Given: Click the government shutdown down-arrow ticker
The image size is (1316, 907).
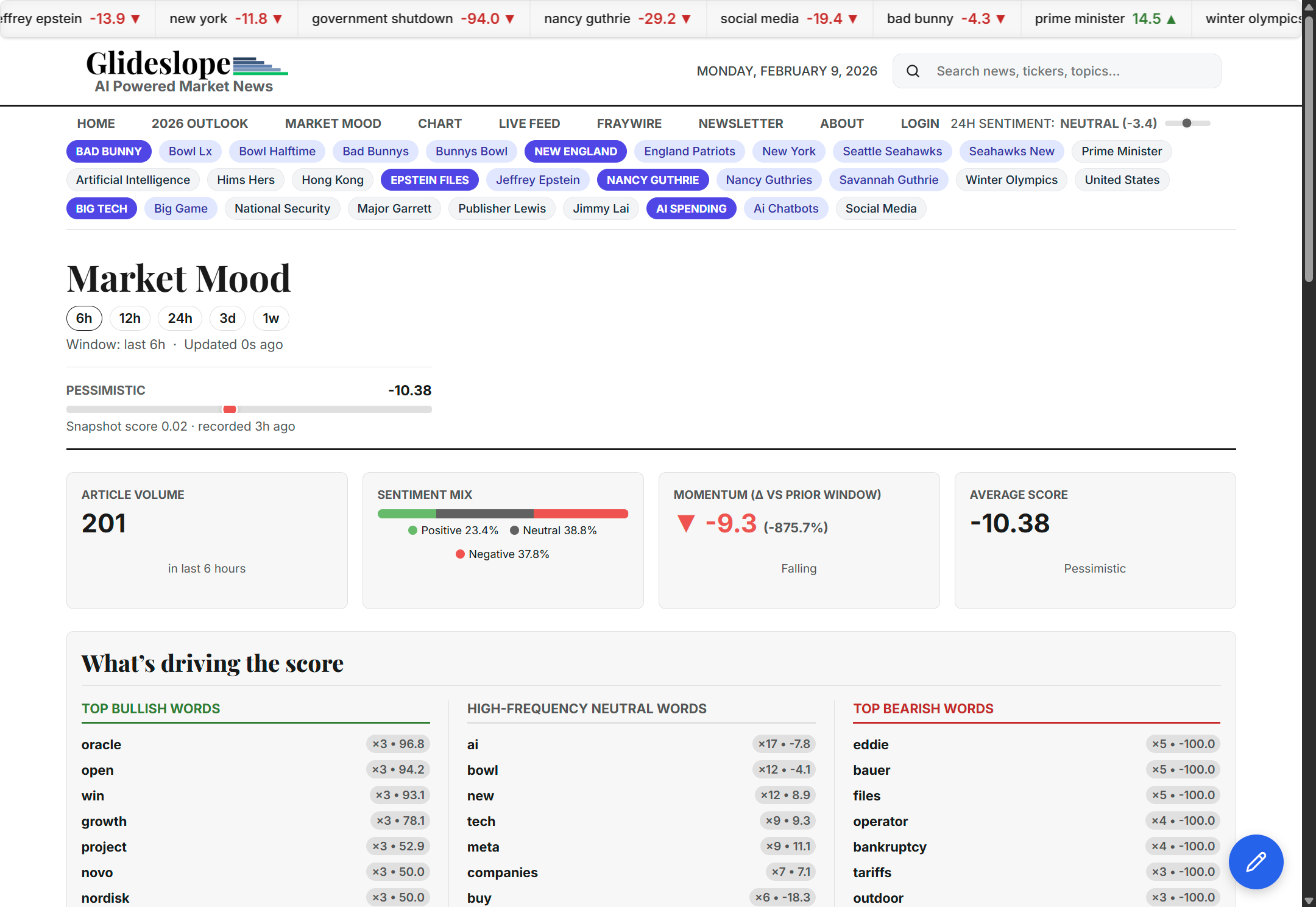Looking at the screenshot, I should pyautogui.click(x=510, y=19).
